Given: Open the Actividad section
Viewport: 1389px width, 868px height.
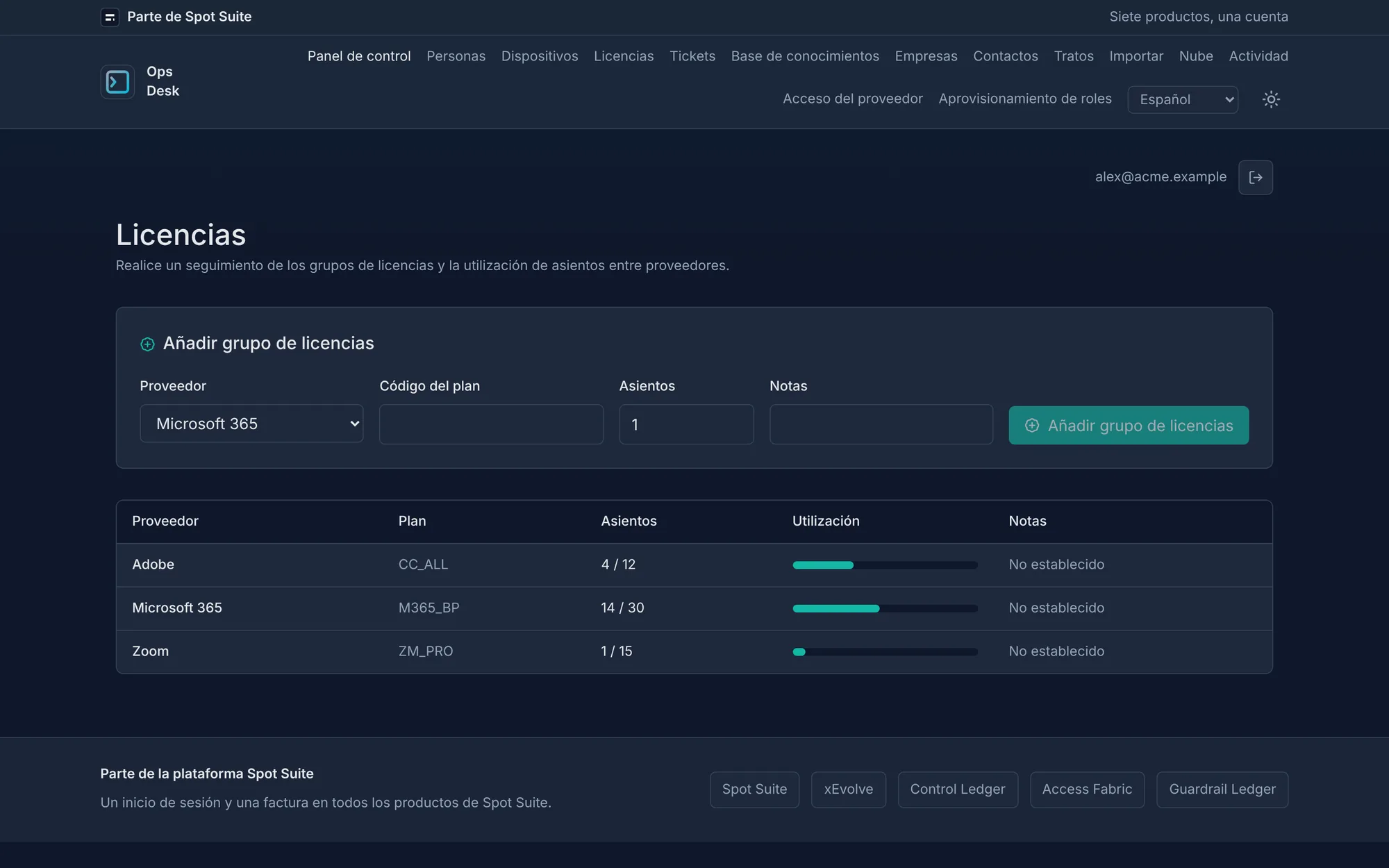Looking at the screenshot, I should pyautogui.click(x=1258, y=56).
